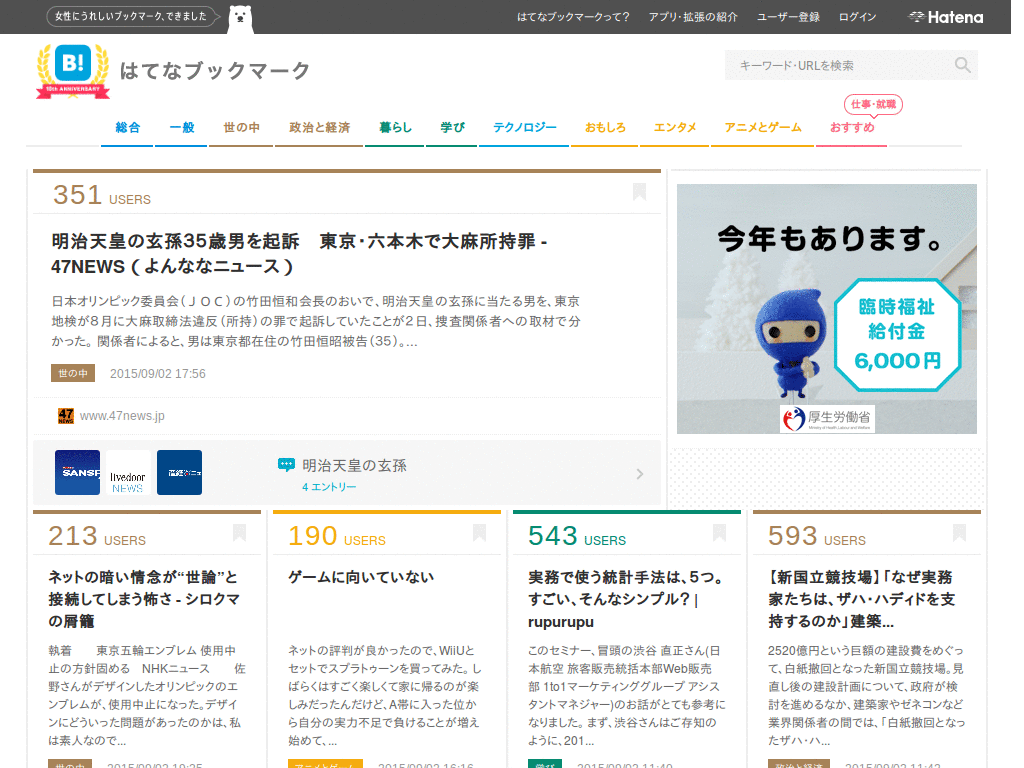Select the 政治と経済 tab

pos(319,127)
